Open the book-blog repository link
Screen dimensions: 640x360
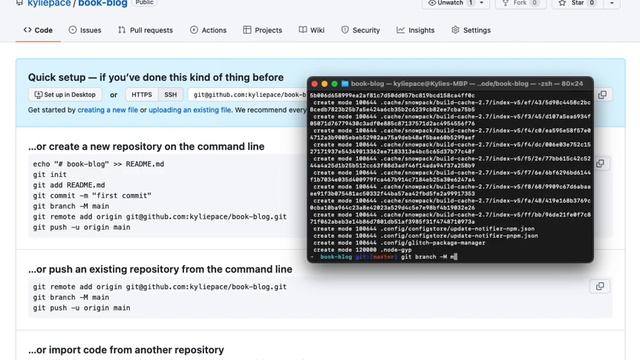point(103,3)
